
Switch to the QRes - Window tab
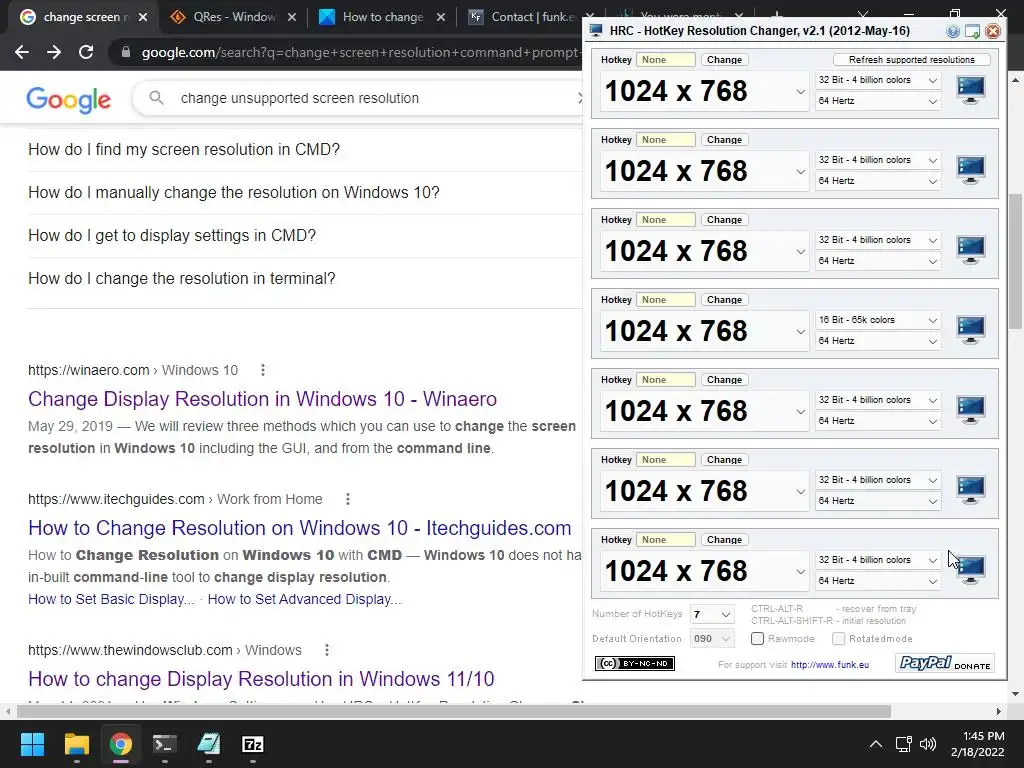232,17
